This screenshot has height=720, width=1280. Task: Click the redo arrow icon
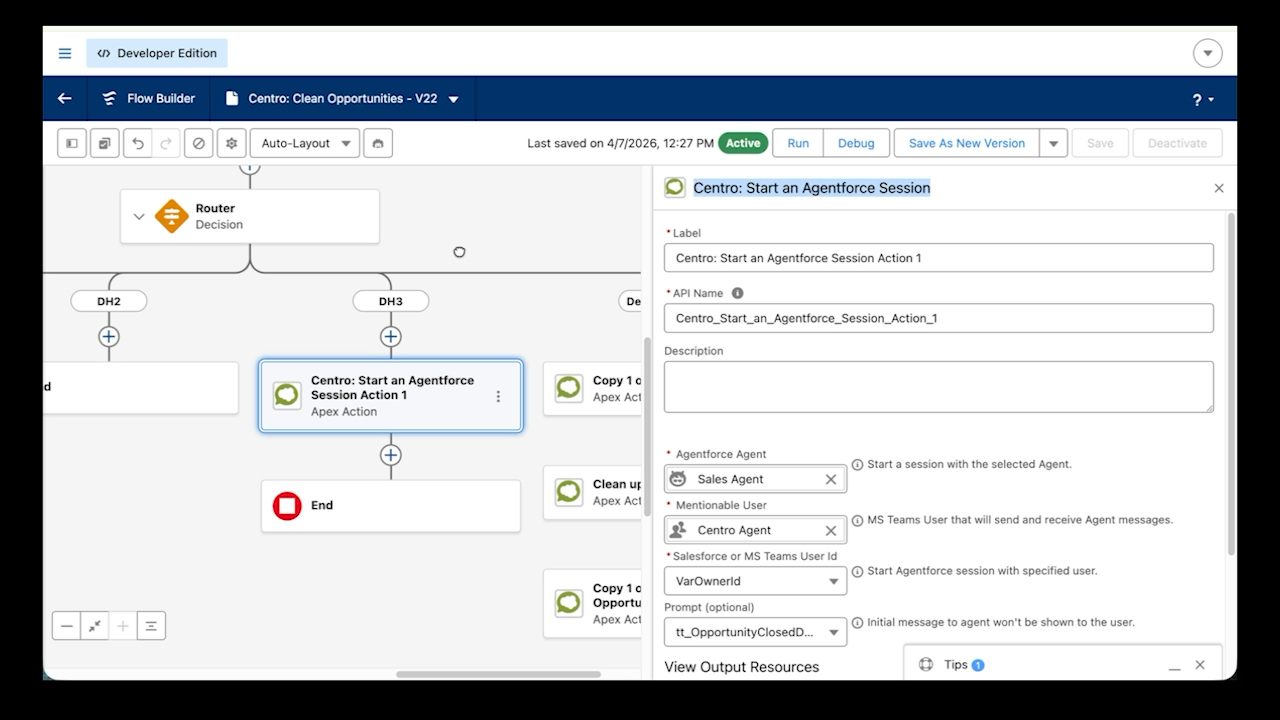pos(166,143)
